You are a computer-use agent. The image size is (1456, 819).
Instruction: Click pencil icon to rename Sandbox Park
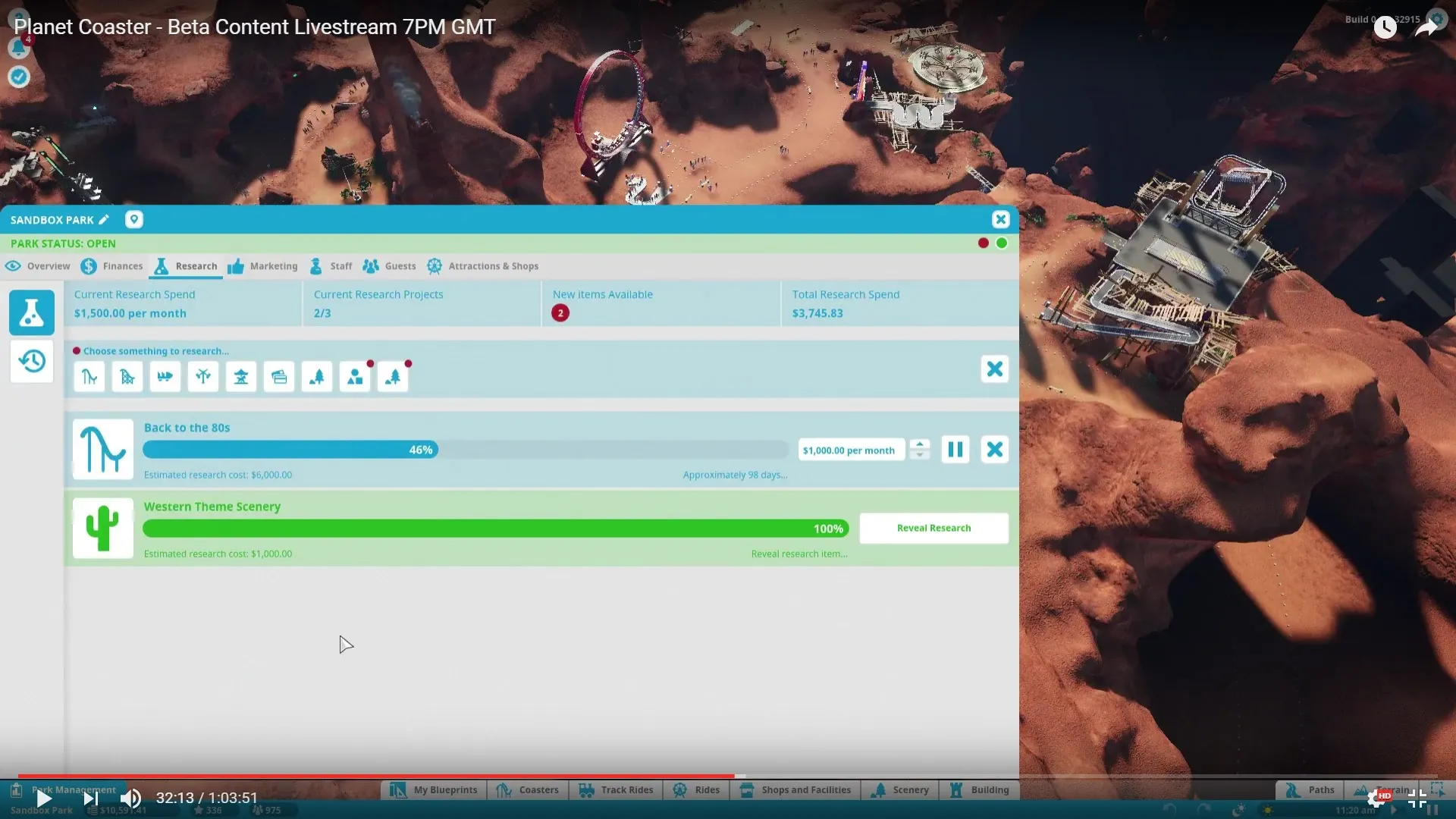click(104, 220)
